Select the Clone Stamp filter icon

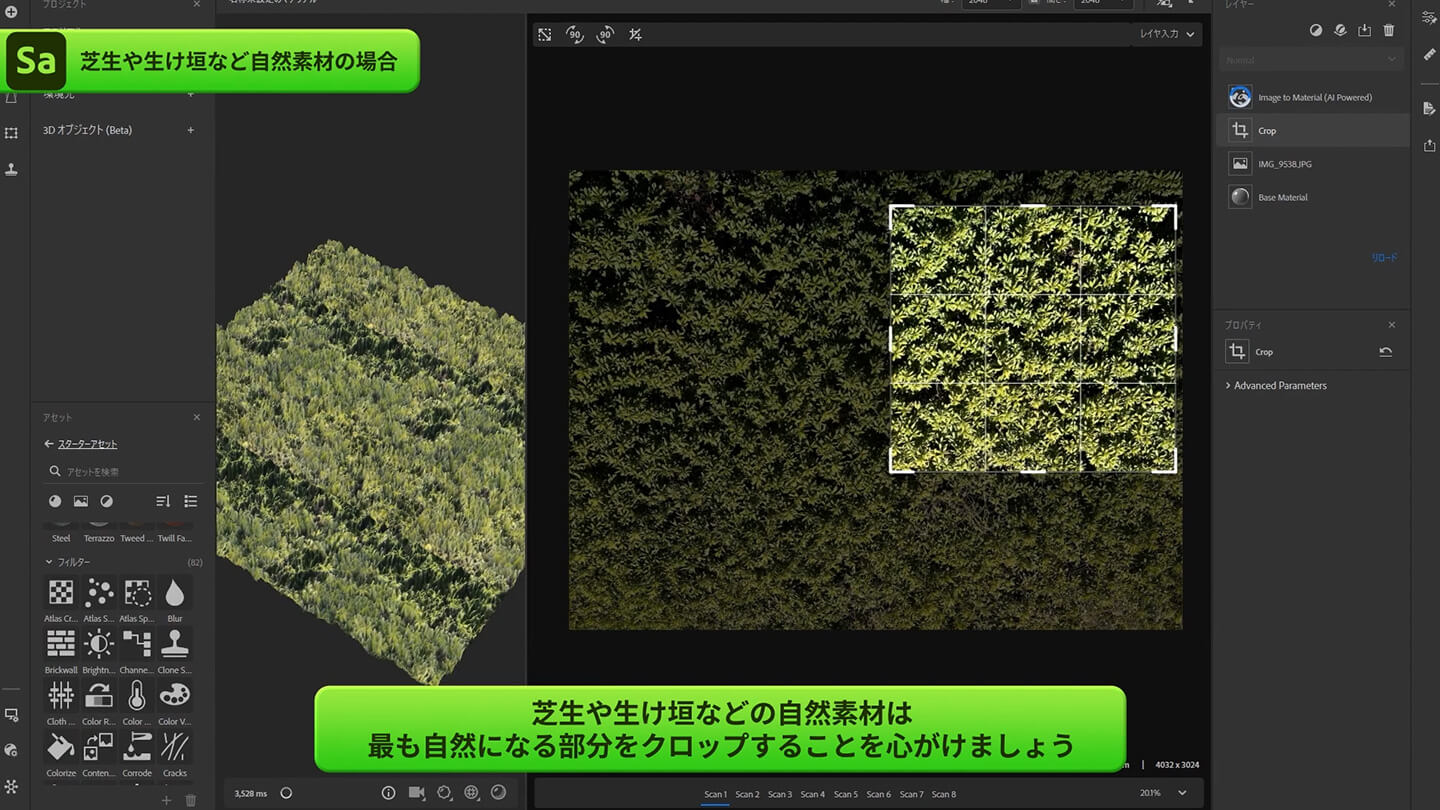pyautogui.click(x=175, y=644)
